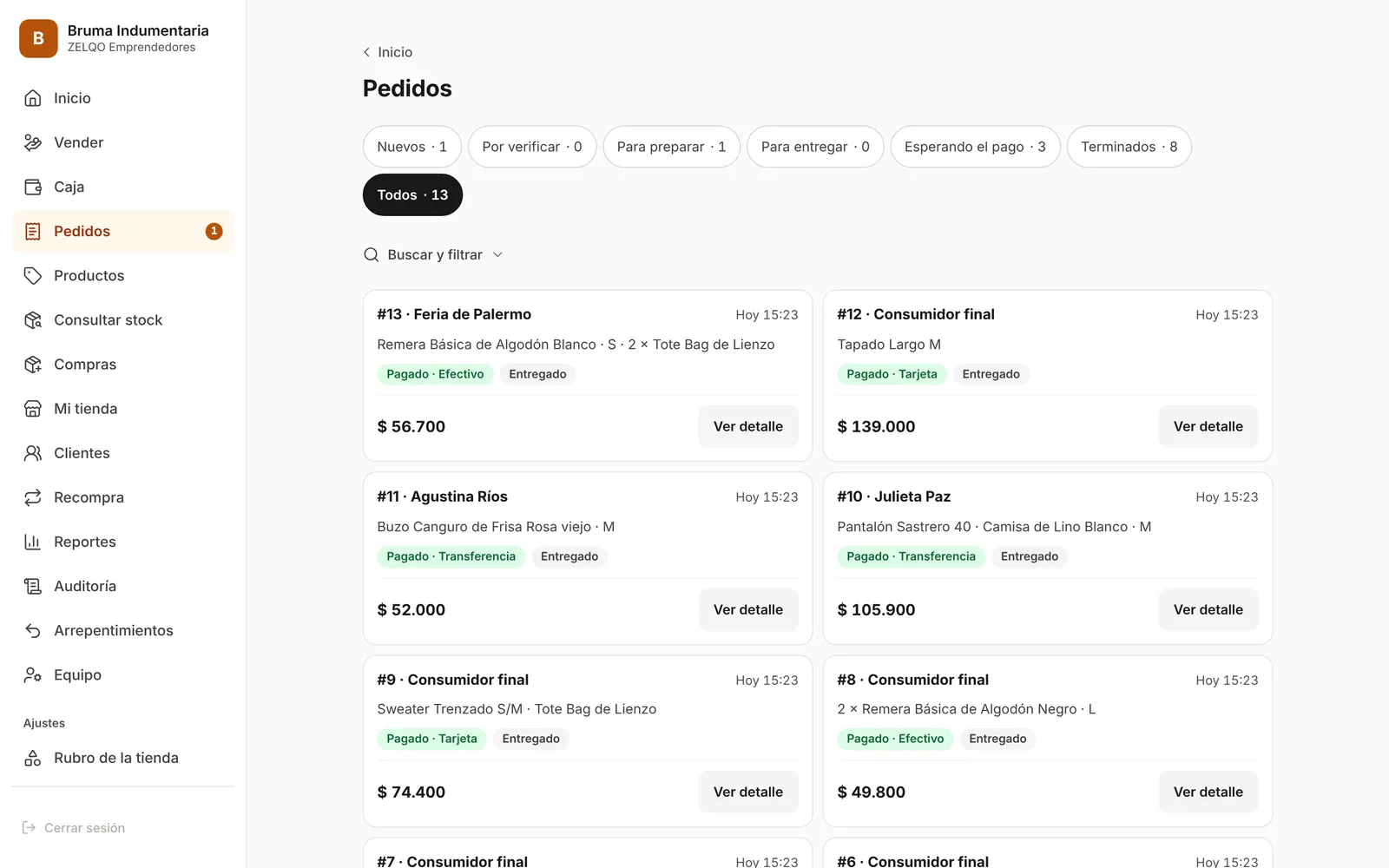This screenshot has height=868, width=1389.
Task: Open Ver detalle for order #8
Action: pyautogui.click(x=1208, y=792)
